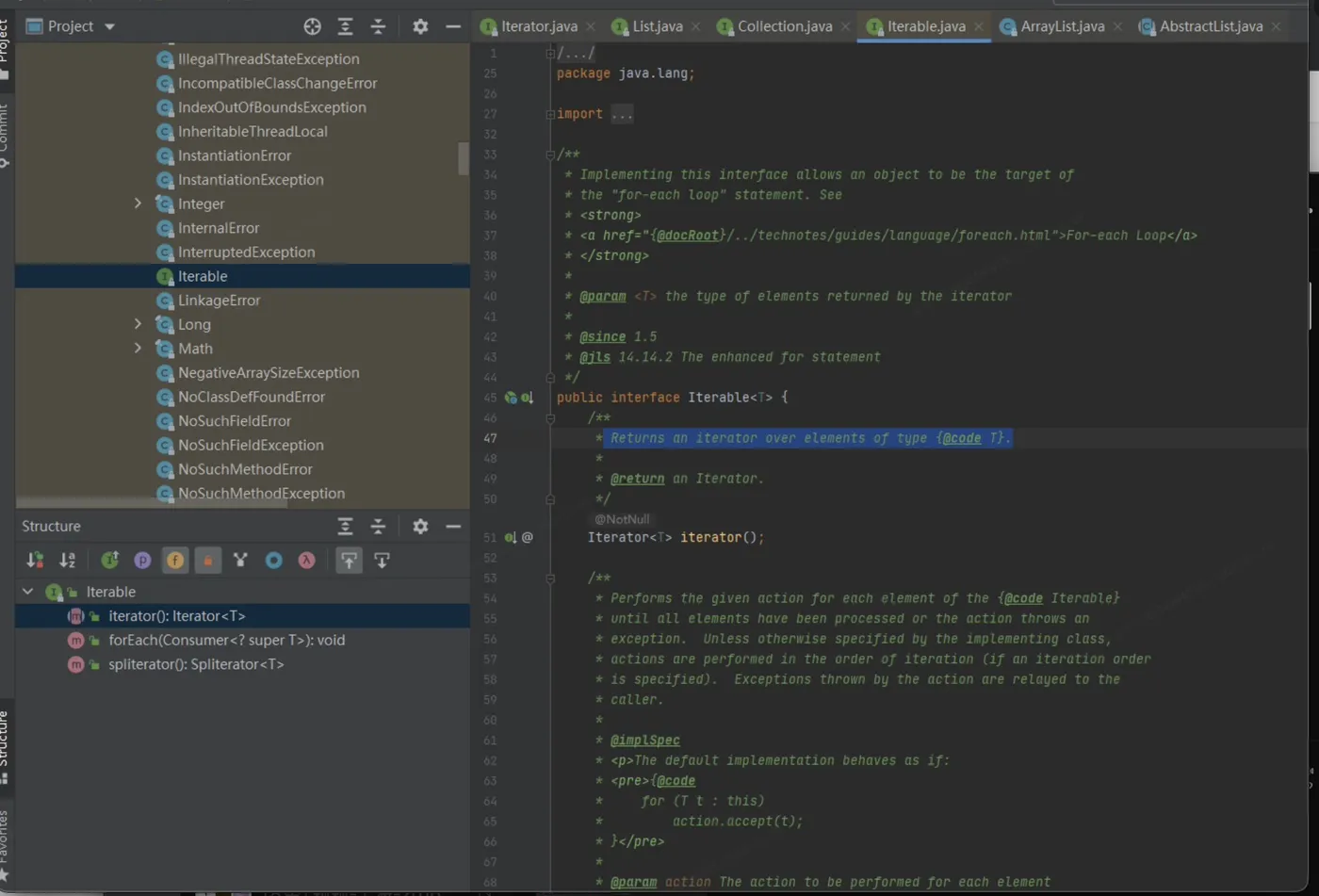Click gutter icon beside iterator() line 51
This screenshot has height=896, width=1319.
510,538
